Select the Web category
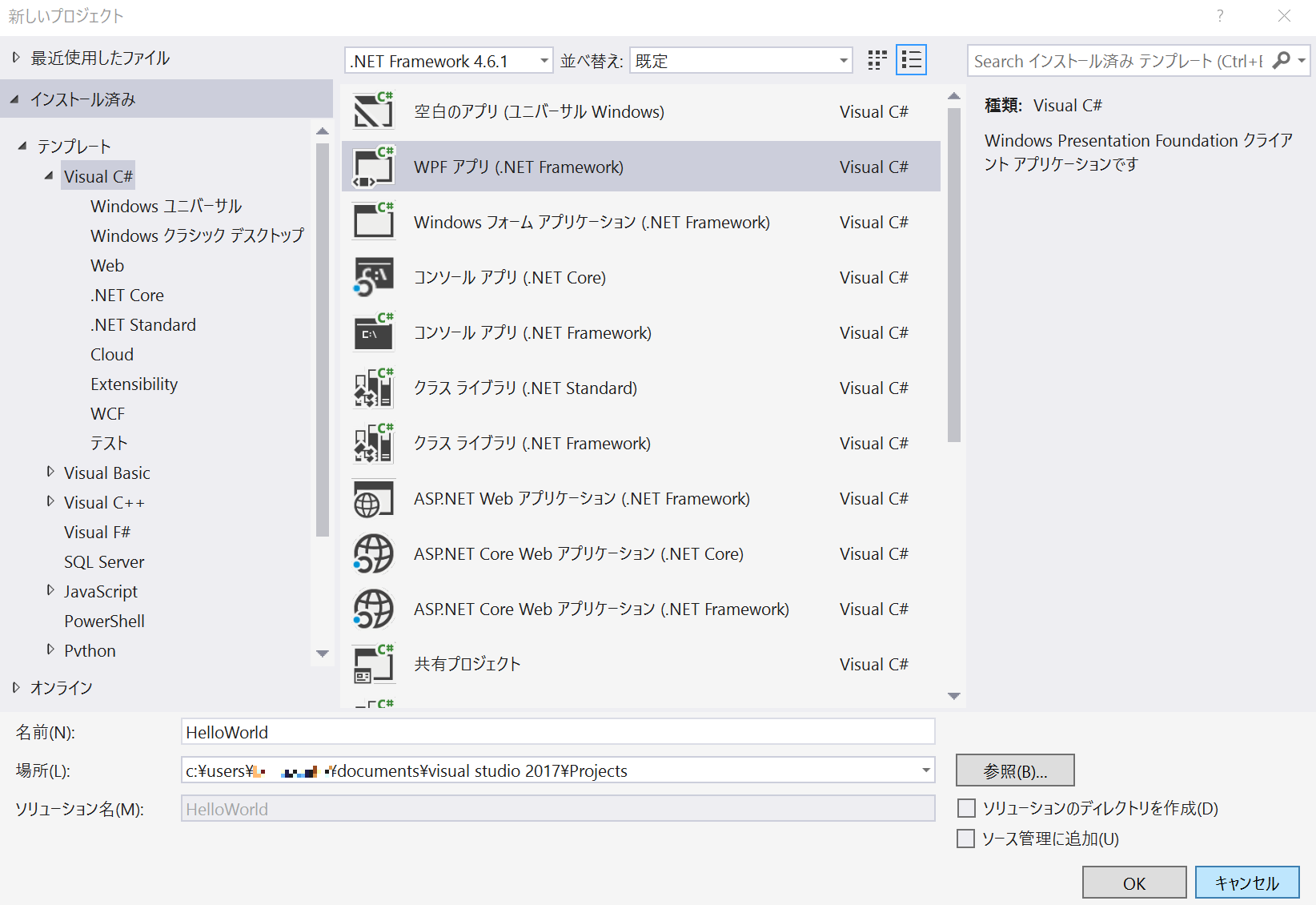This screenshot has height=905, width=1316. click(x=107, y=265)
